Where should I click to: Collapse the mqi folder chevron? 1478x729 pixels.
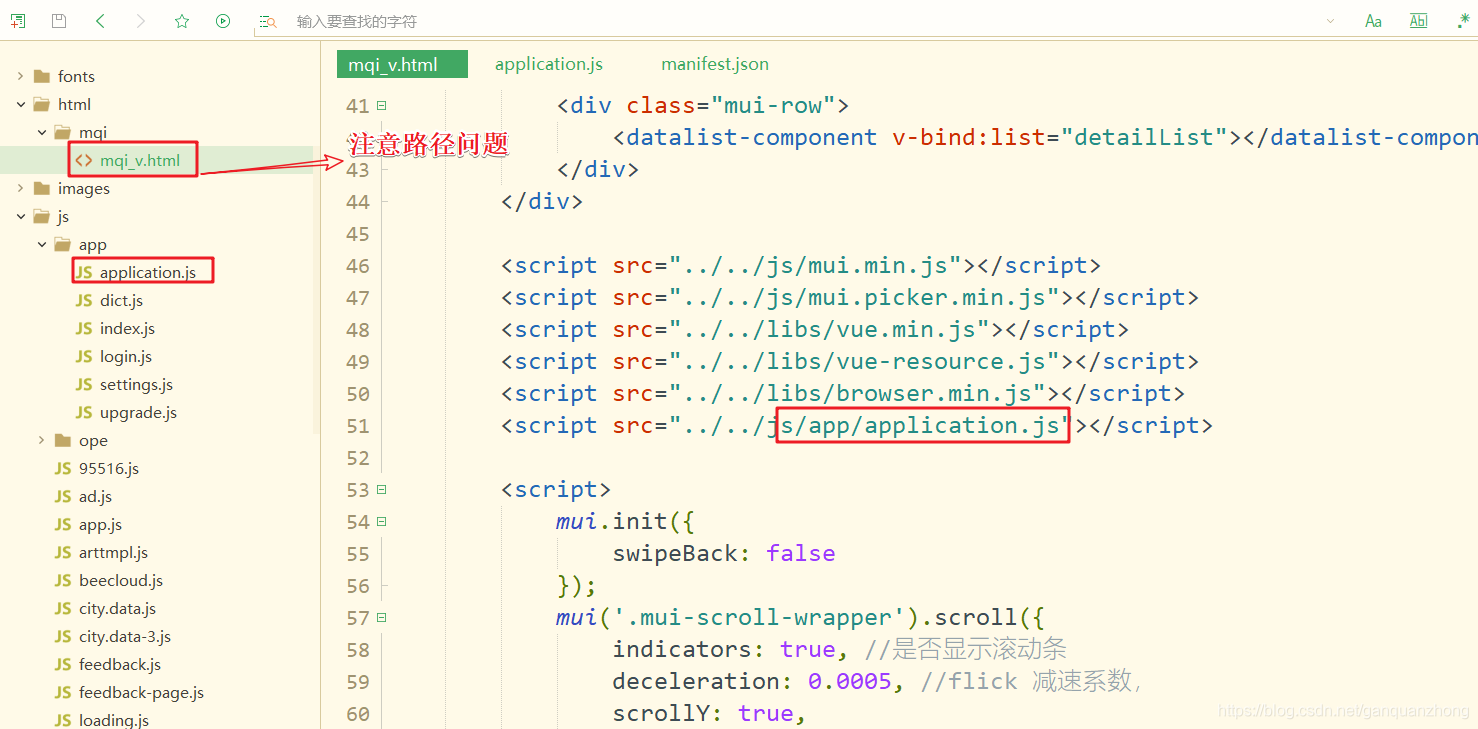click(41, 132)
